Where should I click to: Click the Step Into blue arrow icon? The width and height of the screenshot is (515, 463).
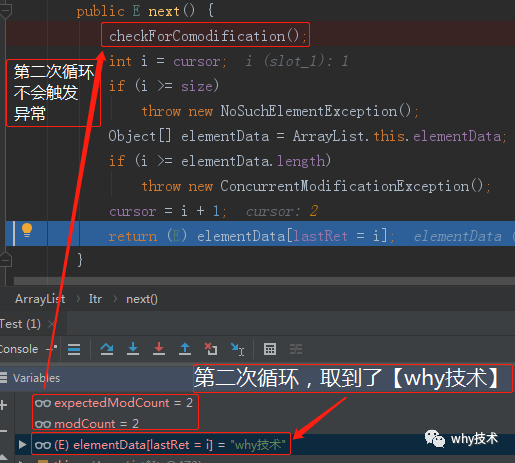pyautogui.click(x=133, y=349)
